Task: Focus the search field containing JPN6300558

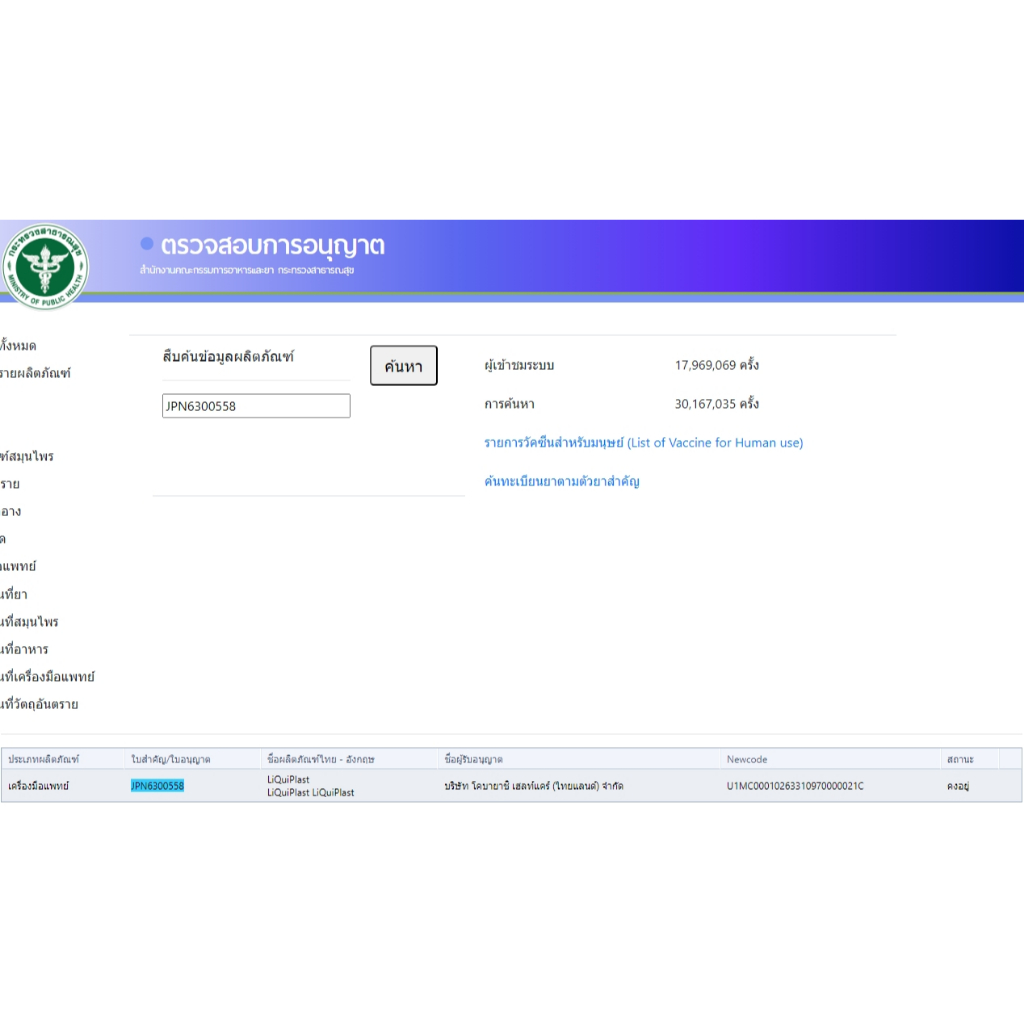Action: (256, 406)
